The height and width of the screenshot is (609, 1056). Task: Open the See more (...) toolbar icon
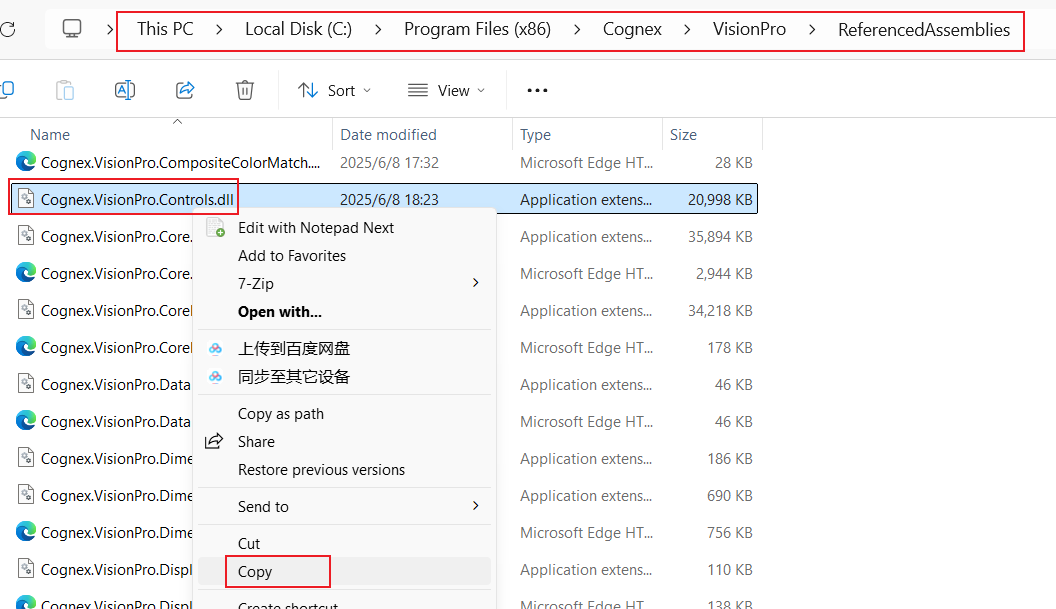[537, 90]
